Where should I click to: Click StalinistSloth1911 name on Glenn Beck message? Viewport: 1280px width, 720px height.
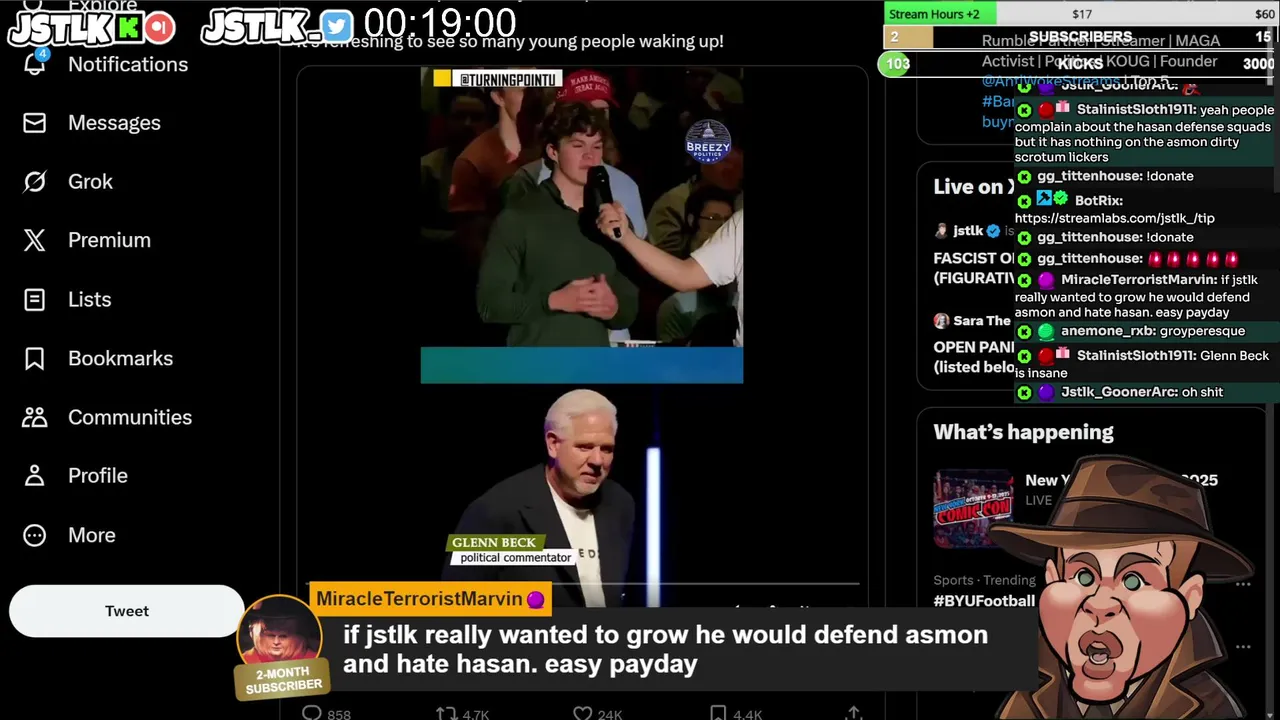pos(1136,356)
